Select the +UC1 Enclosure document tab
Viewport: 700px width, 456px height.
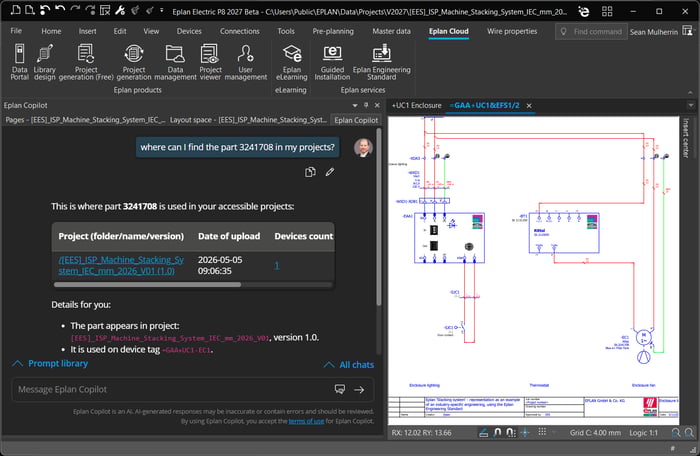(416, 105)
